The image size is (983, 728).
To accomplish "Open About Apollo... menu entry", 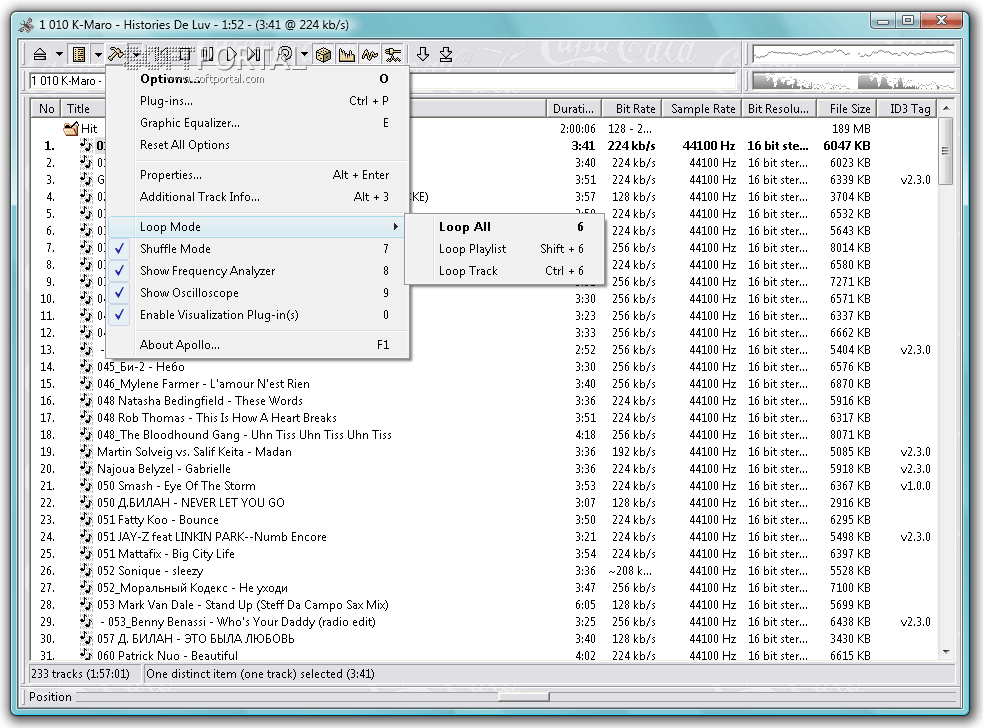I will [258, 345].
